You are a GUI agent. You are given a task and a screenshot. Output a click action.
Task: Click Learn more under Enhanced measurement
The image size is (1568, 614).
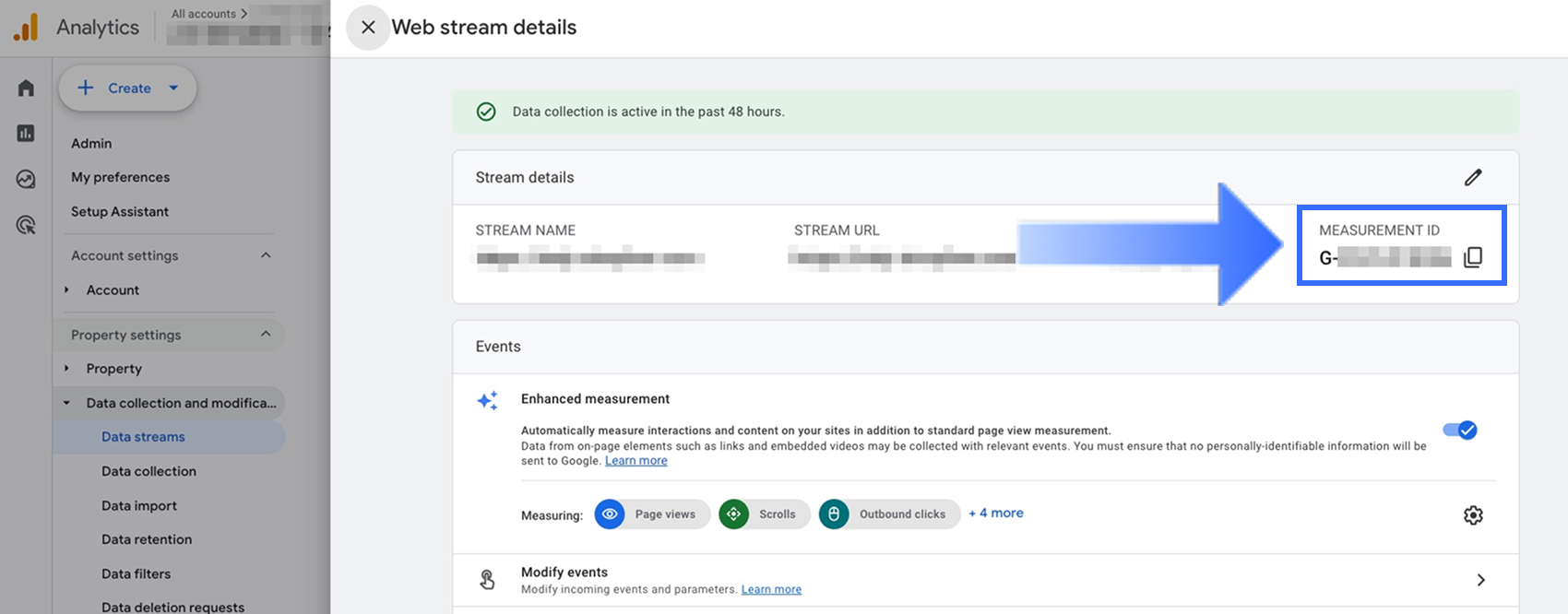pos(636,461)
